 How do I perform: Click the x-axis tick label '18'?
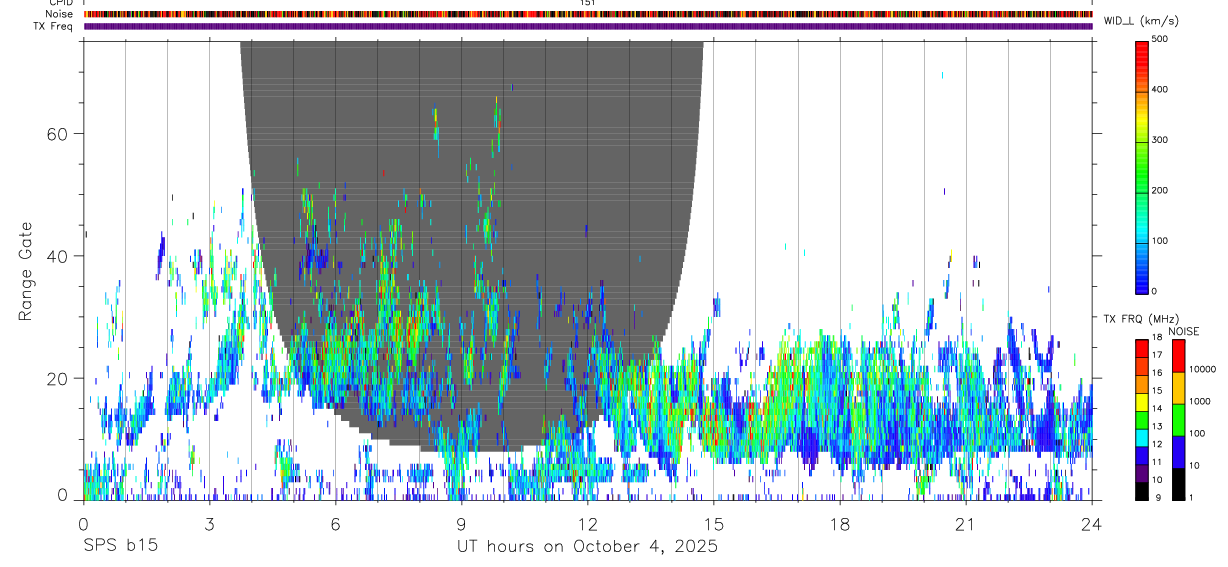pos(839,524)
